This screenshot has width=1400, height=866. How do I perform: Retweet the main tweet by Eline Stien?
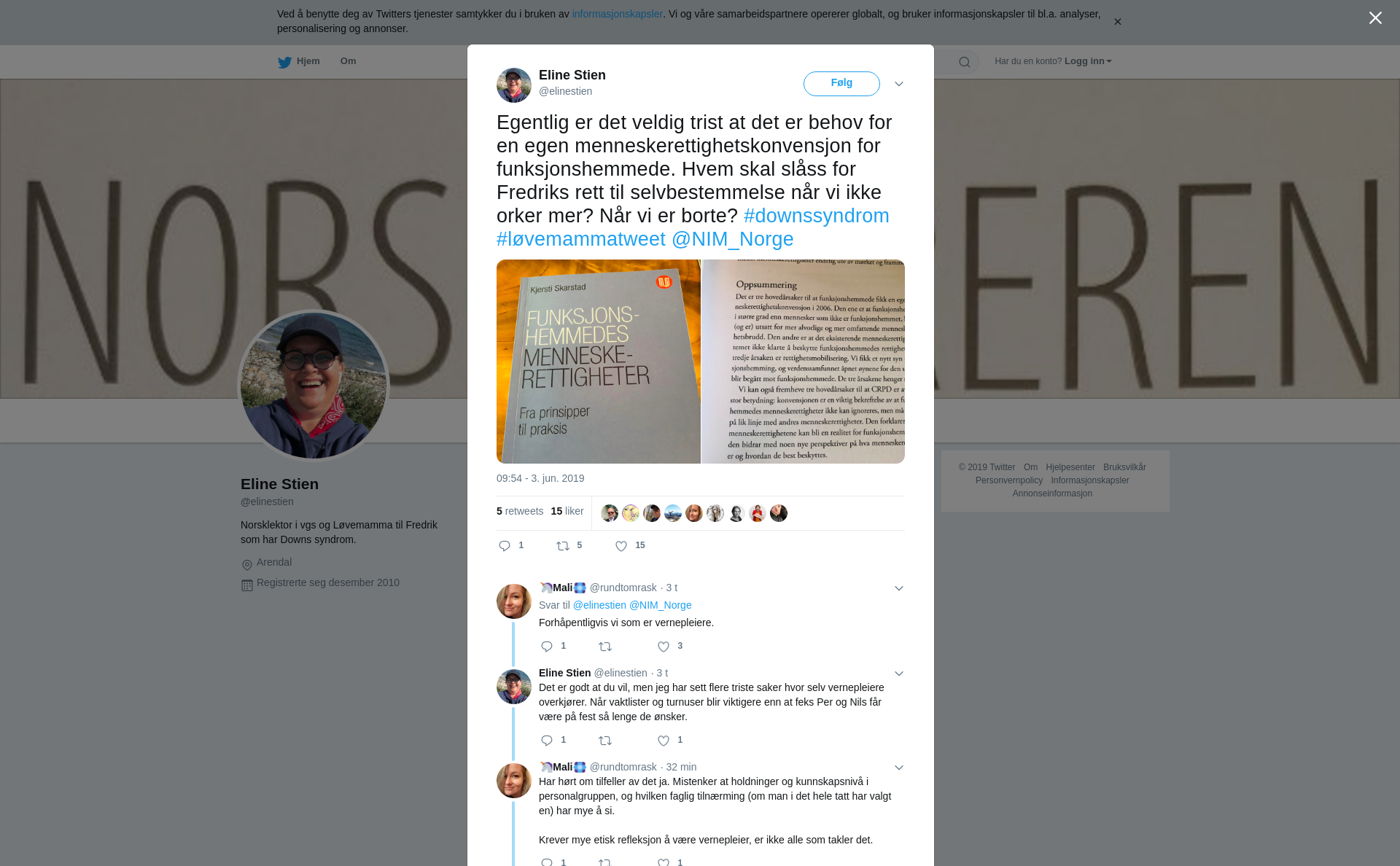tap(563, 546)
